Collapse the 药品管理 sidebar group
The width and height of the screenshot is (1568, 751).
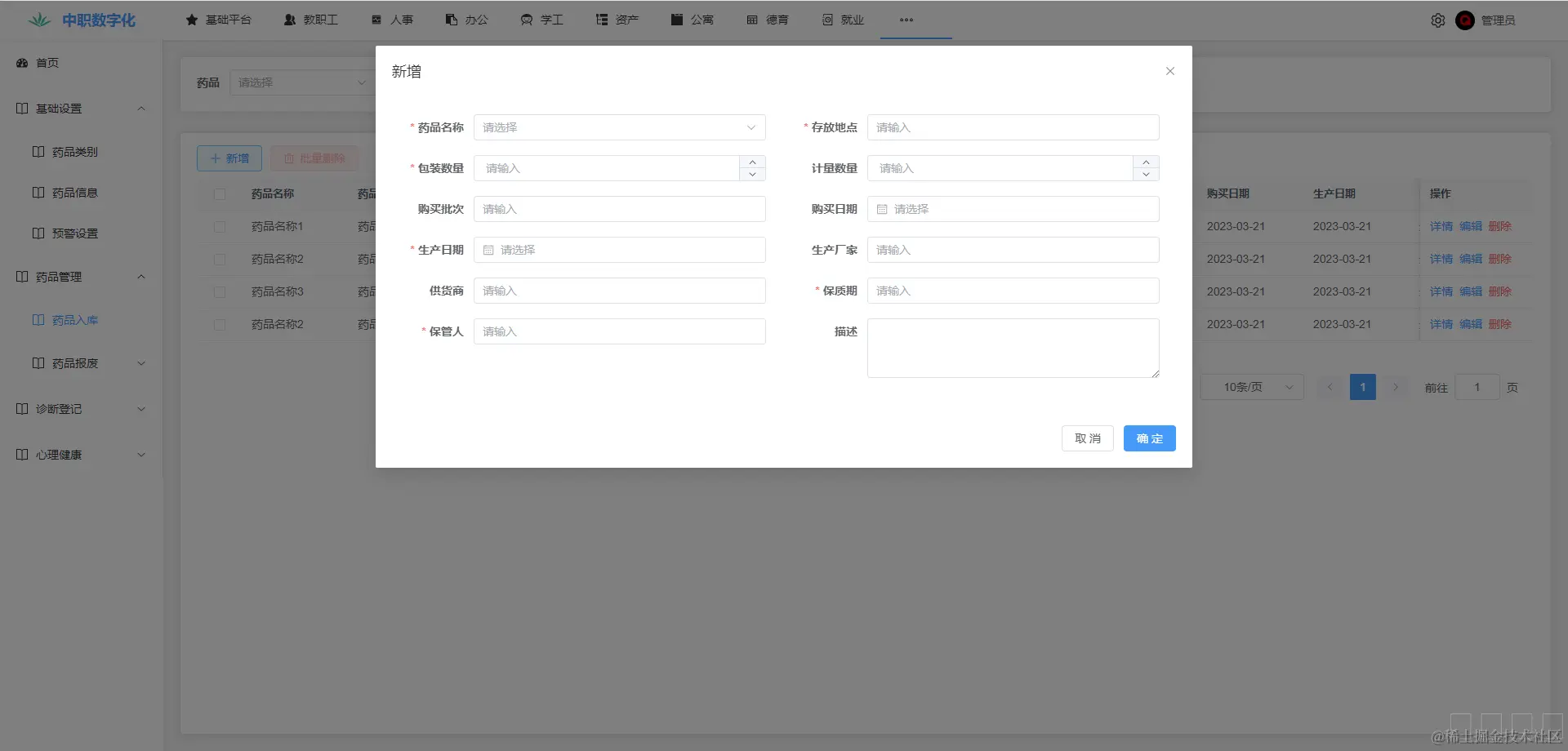pos(81,277)
